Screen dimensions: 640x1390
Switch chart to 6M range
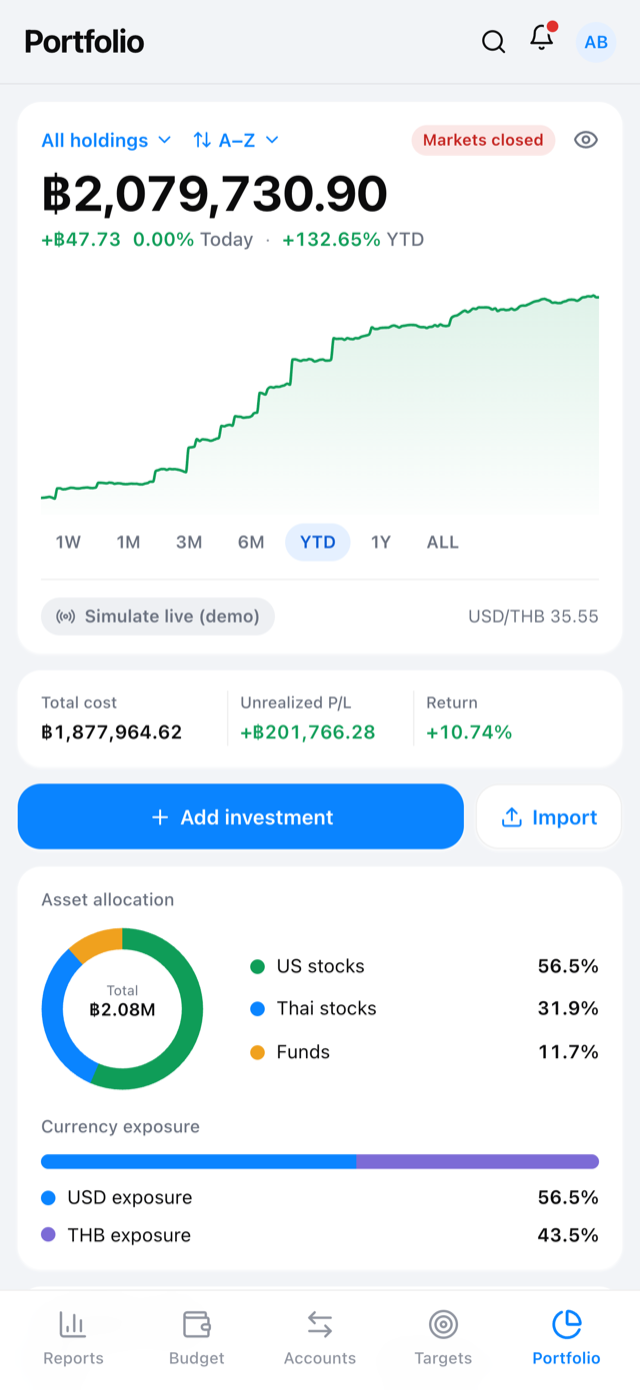251,542
